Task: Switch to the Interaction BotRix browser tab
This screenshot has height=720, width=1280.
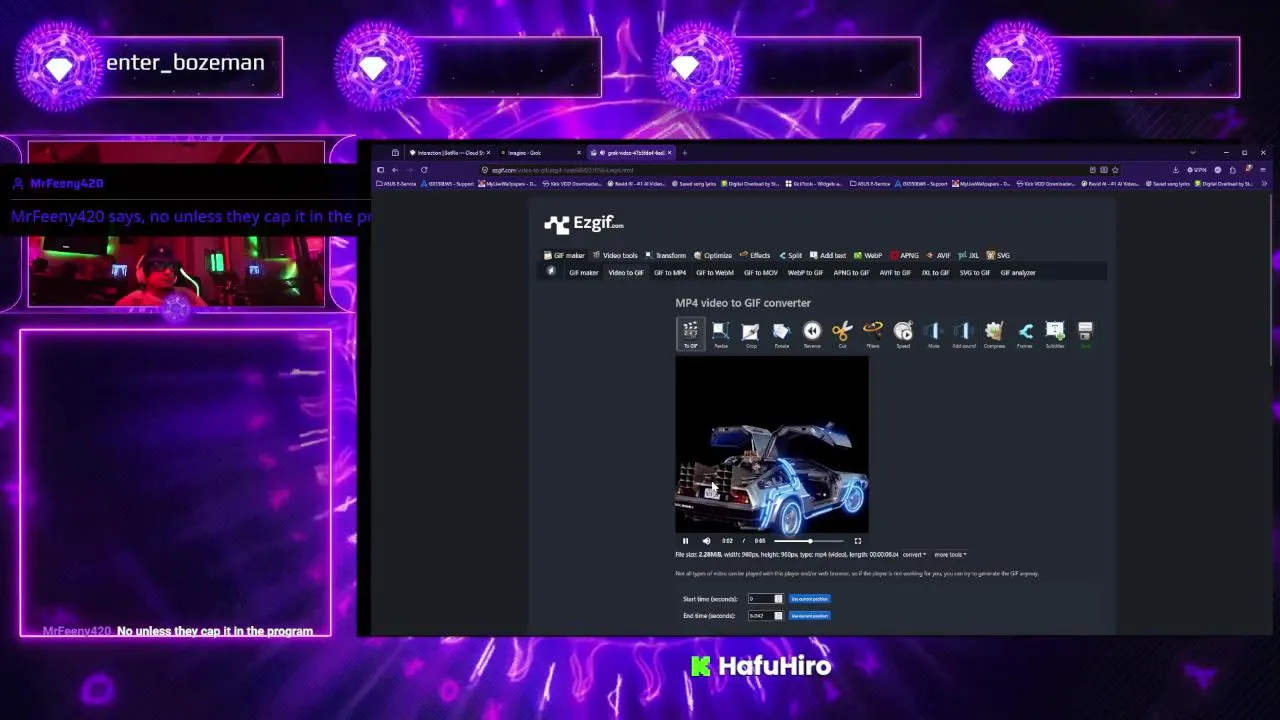Action: 449,153
